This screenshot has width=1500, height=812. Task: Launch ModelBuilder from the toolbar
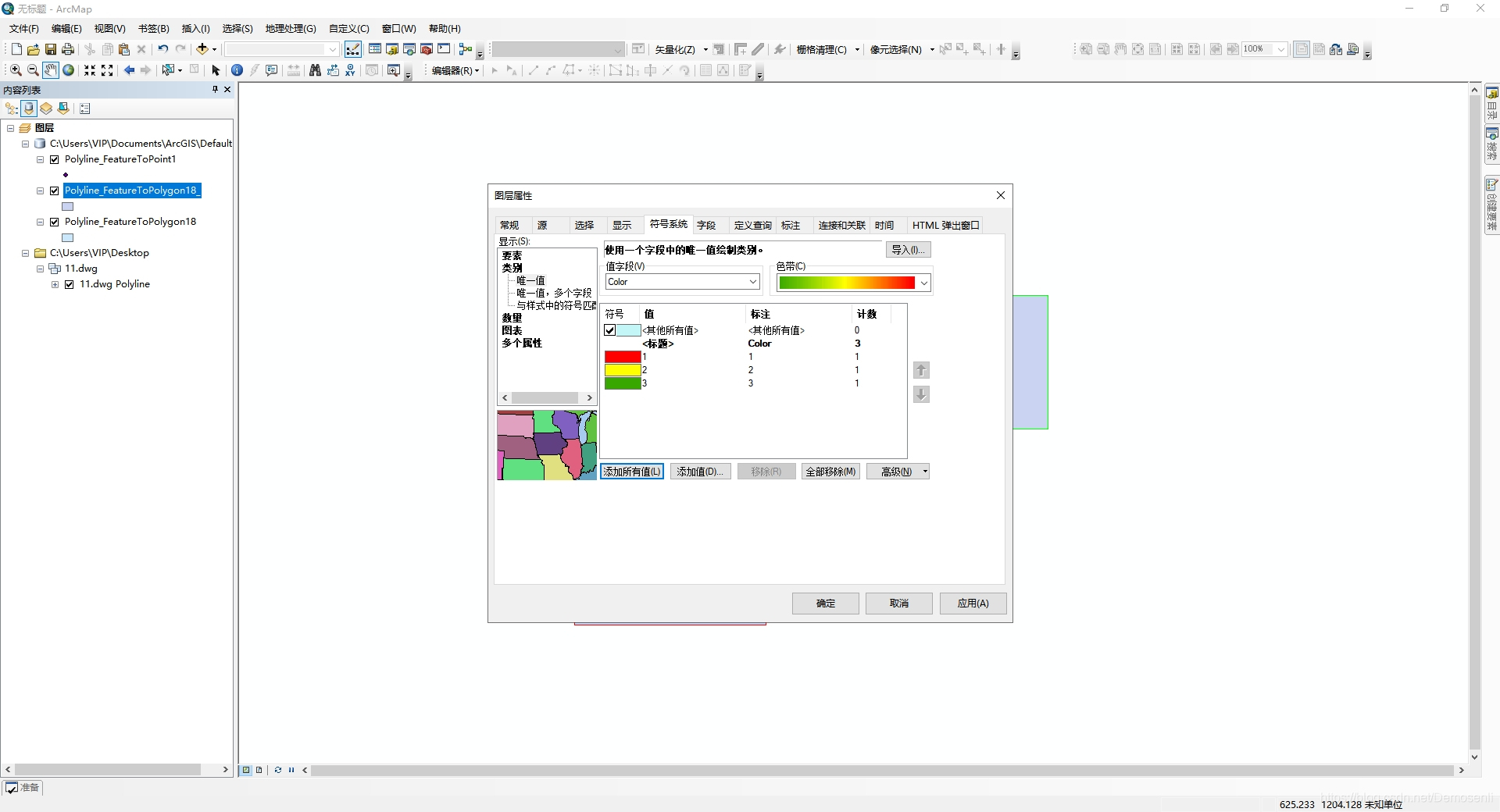pos(466,49)
